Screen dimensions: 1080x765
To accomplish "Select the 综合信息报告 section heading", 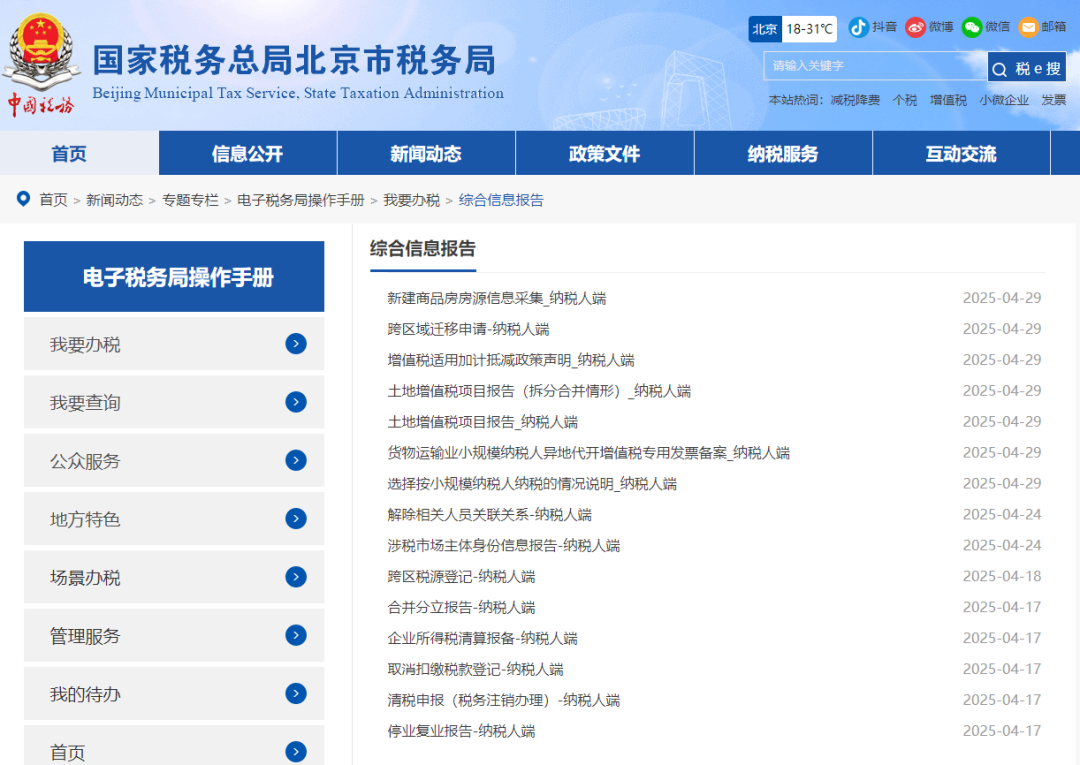I will pos(423,249).
